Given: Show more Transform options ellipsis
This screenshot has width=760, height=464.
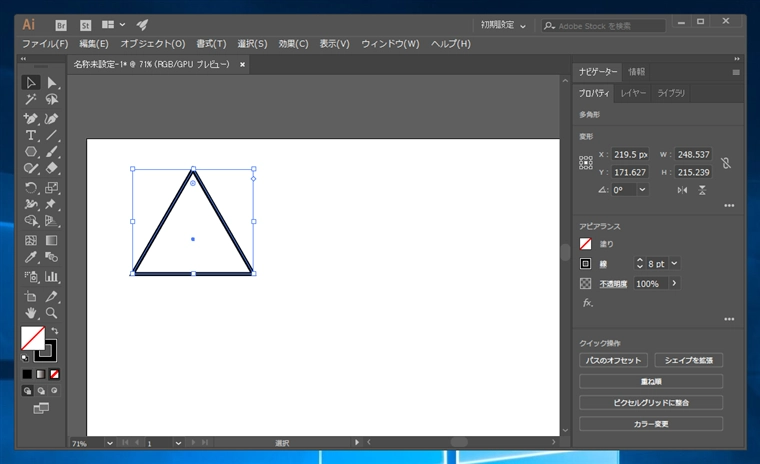Looking at the screenshot, I should coord(729,206).
